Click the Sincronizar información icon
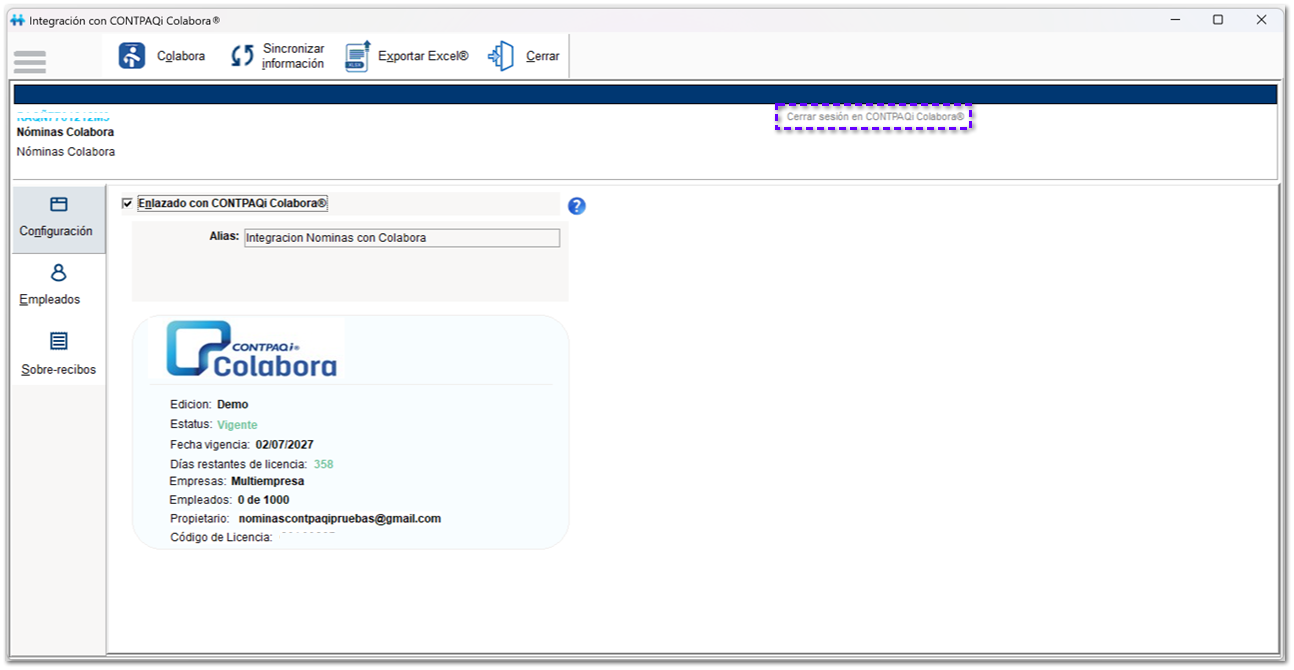The image size is (1294, 670). [x=243, y=56]
